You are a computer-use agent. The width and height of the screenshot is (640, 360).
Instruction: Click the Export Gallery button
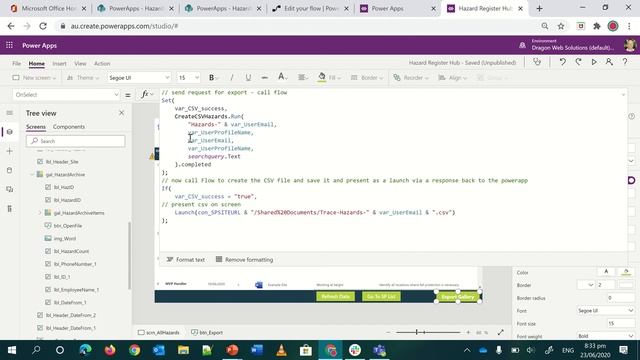[x=458, y=297]
